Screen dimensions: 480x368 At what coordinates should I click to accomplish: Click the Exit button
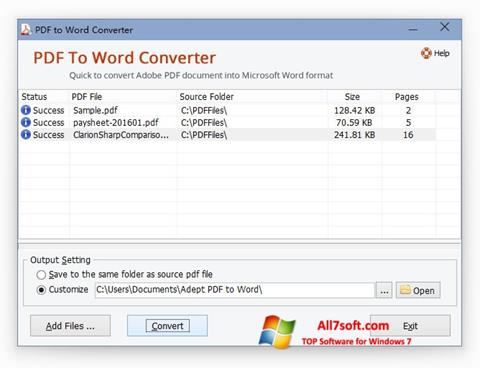click(x=410, y=326)
